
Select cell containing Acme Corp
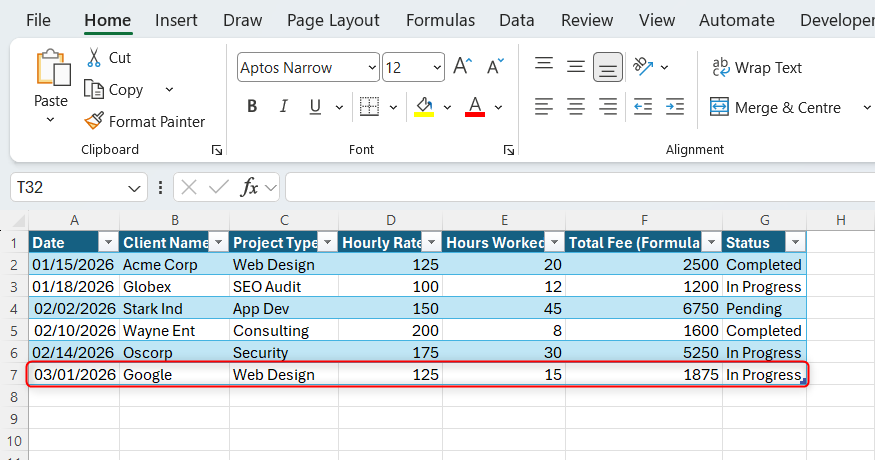coord(174,265)
